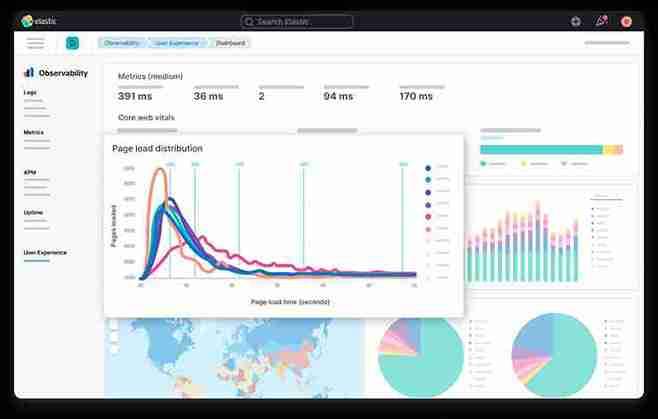This screenshot has height=419, width=658.
Task: Click the Core web vitals heading
Action: 146,117
